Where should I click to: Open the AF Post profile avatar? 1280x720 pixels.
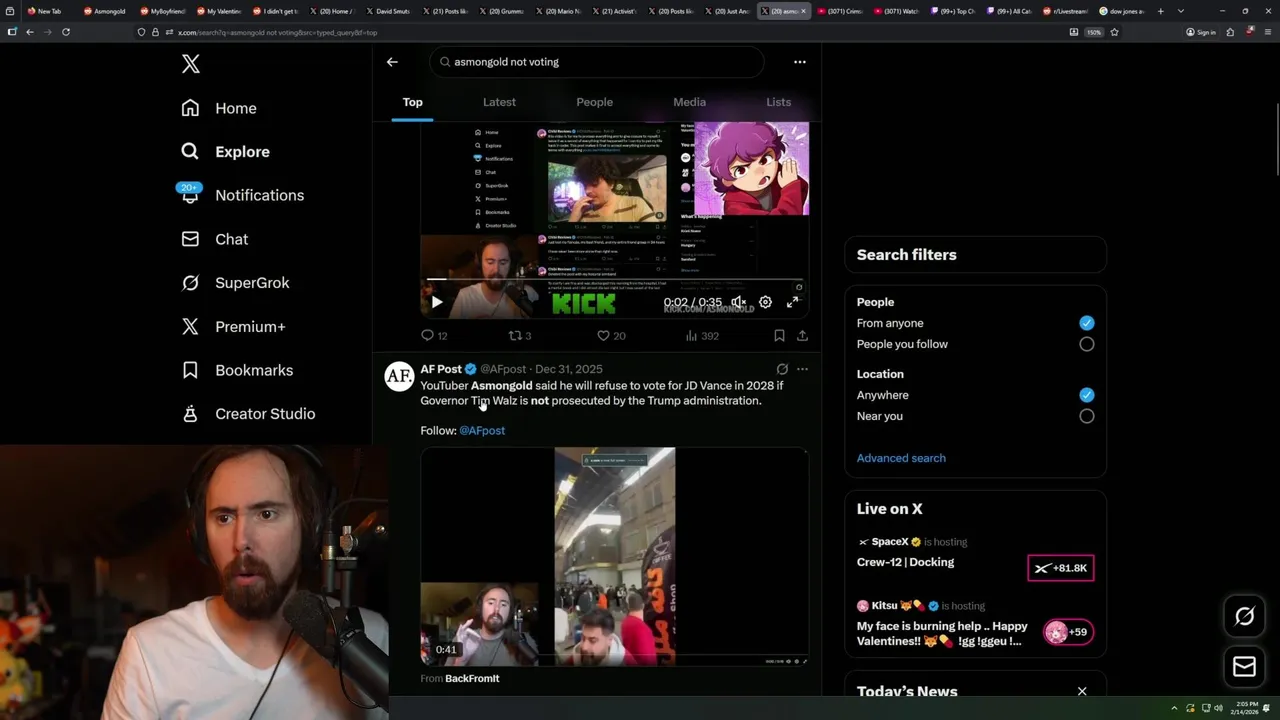pyautogui.click(x=399, y=376)
